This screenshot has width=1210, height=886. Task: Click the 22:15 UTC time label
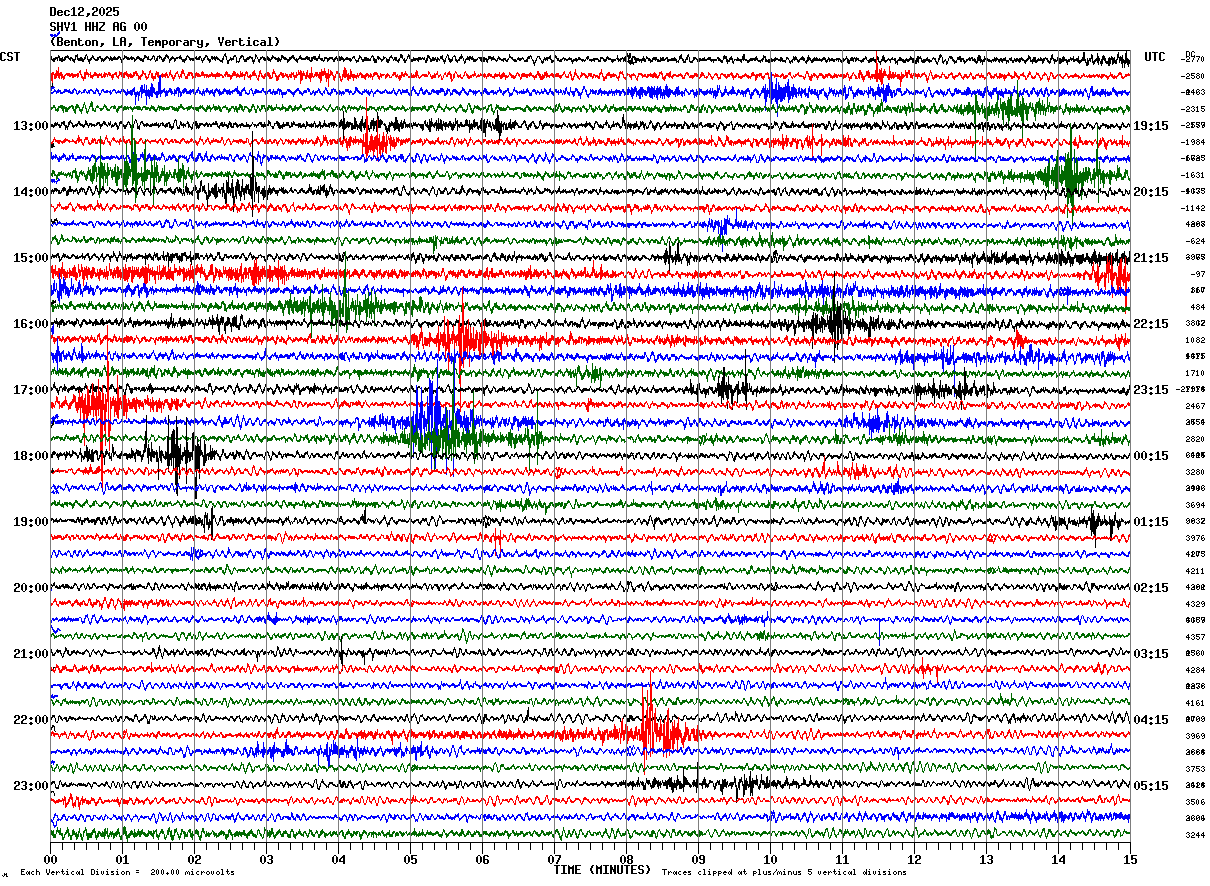(1151, 324)
